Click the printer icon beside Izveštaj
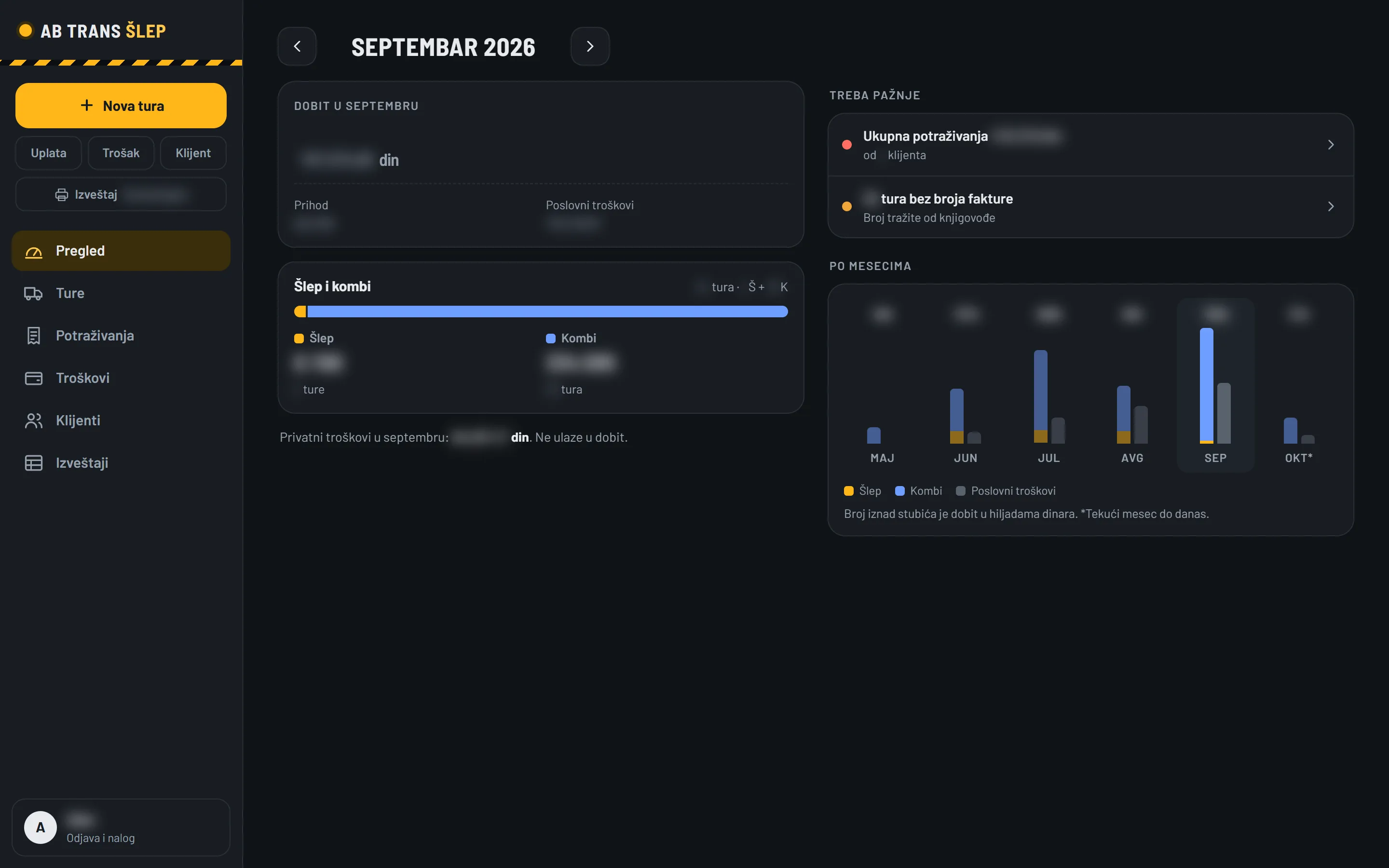The image size is (1389, 868). 61,195
